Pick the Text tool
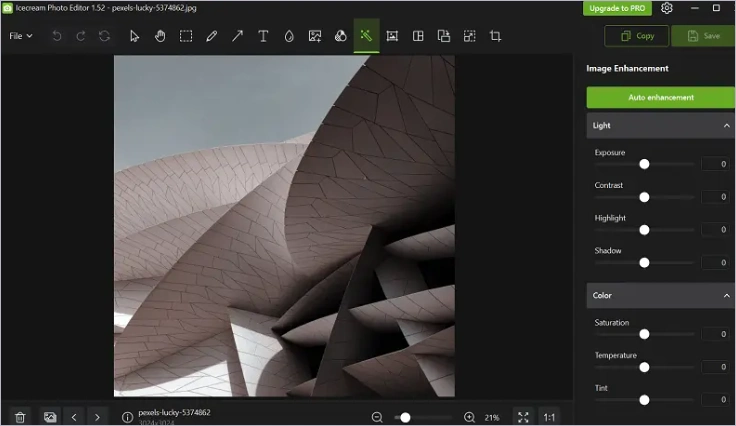Image resolution: width=736 pixels, height=426 pixels. coord(263,36)
